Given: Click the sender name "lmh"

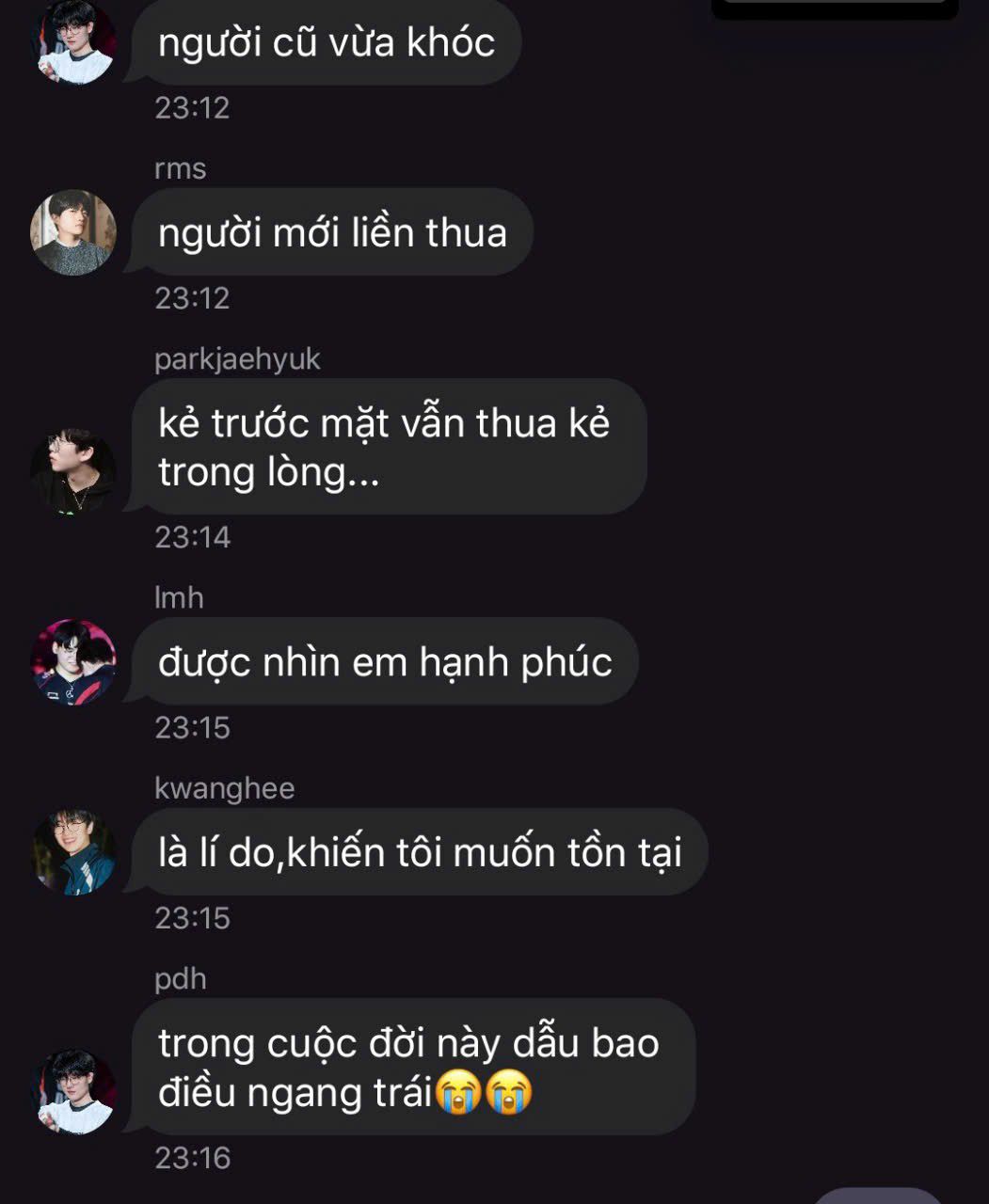Looking at the screenshot, I should [x=179, y=597].
